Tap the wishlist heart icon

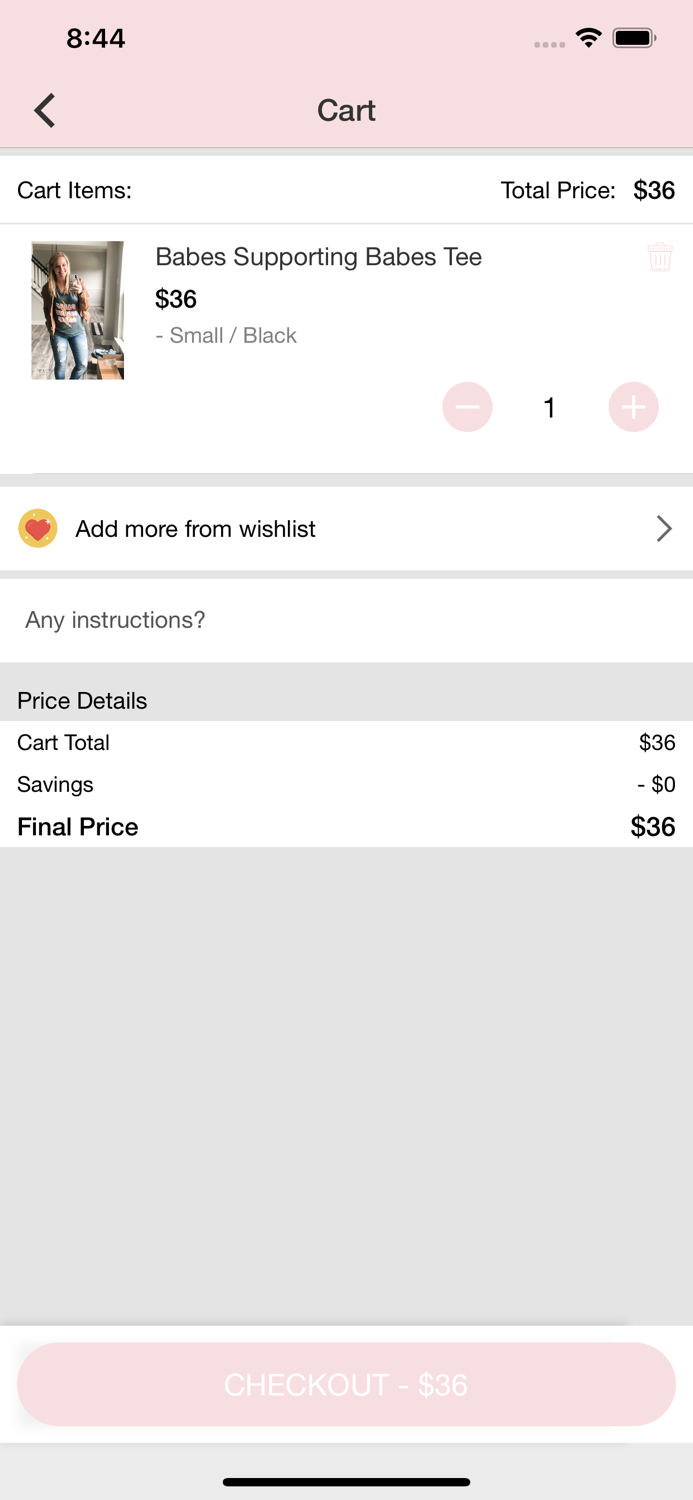coord(38,529)
